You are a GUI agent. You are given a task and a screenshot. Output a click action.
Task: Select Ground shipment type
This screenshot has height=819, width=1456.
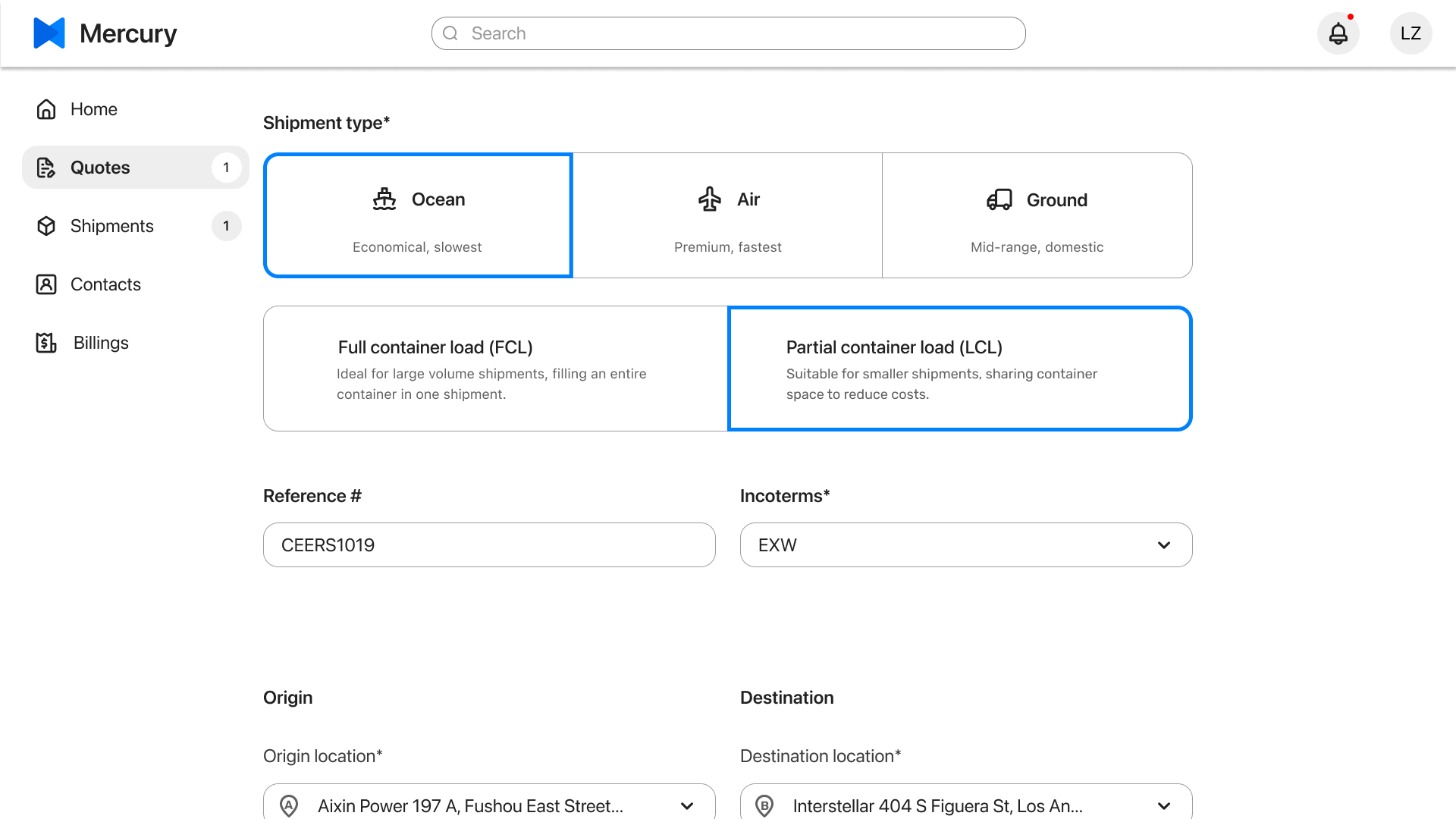point(1037,215)
